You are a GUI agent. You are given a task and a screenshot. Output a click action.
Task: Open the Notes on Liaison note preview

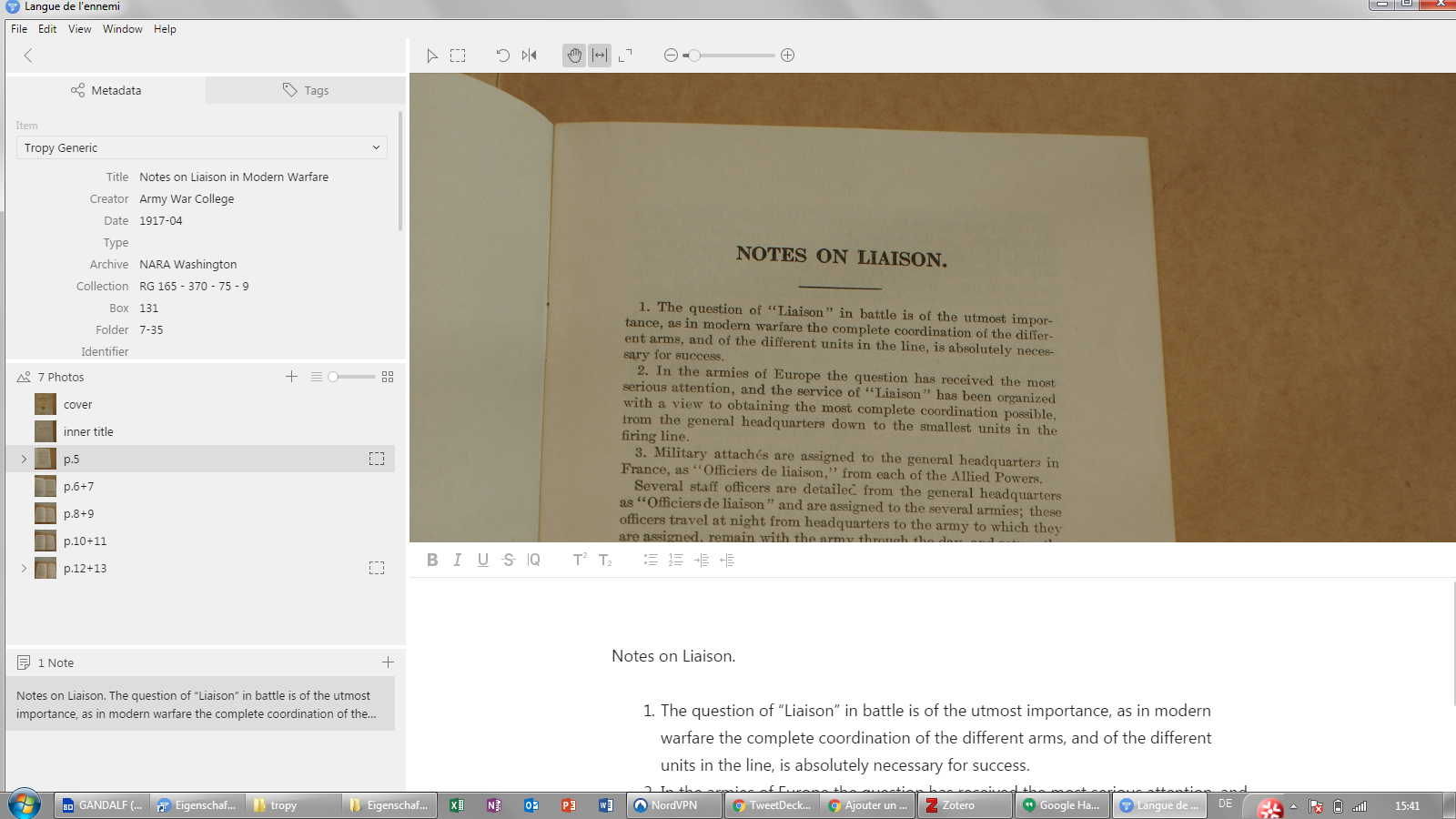click(x=200, y=703)
